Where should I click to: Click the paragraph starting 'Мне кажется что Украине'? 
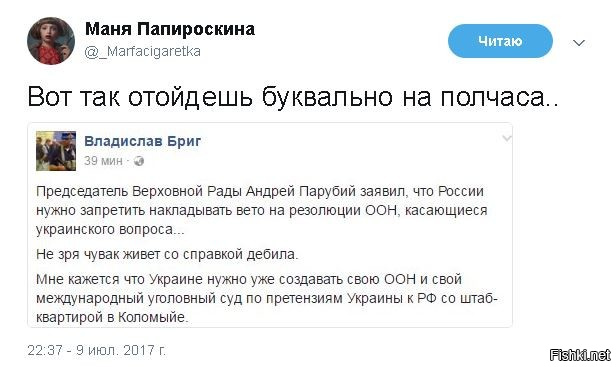(267, 299)
